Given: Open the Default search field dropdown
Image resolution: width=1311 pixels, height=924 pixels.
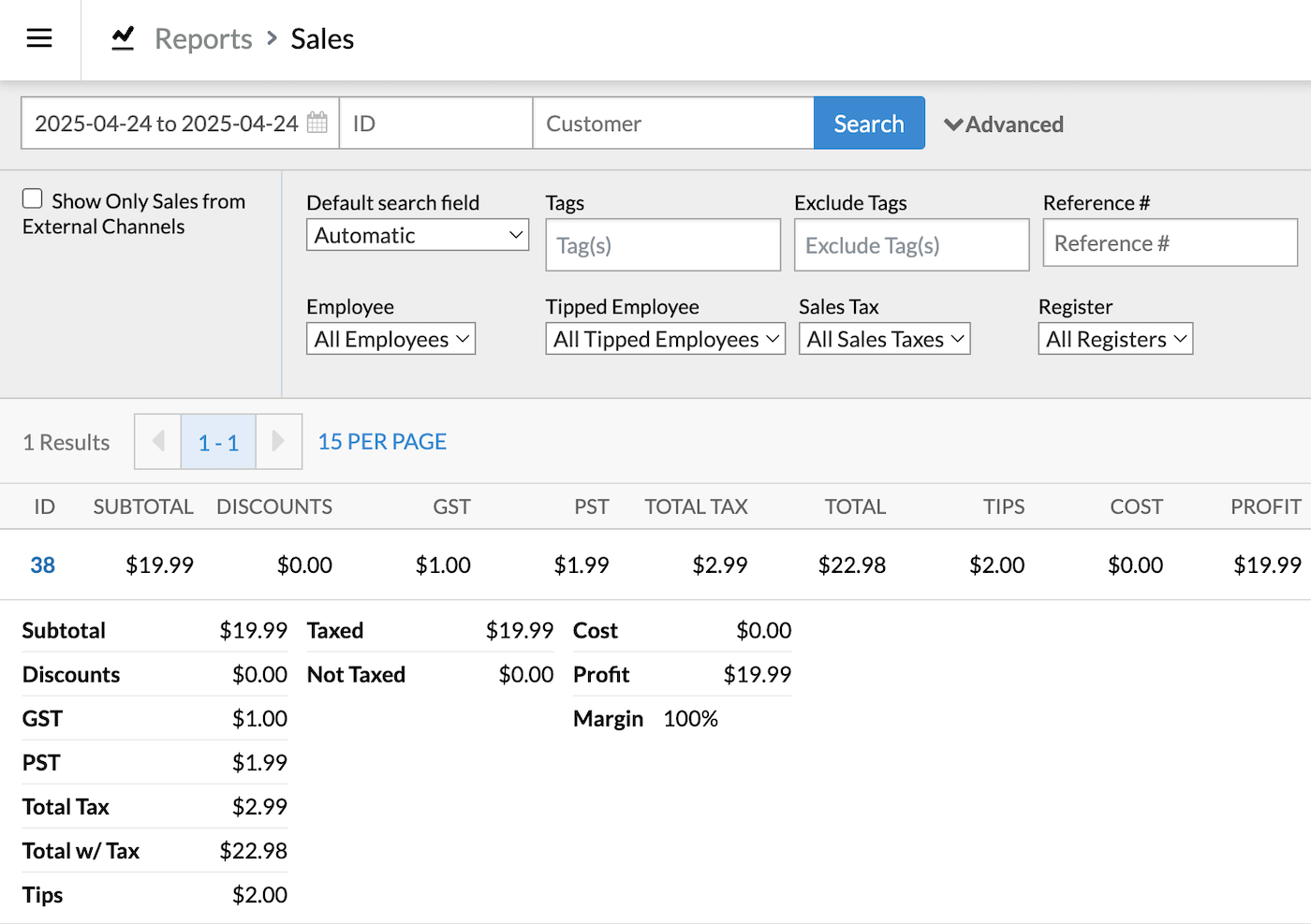Looking at the screenshot, I should tap(418, 235).
